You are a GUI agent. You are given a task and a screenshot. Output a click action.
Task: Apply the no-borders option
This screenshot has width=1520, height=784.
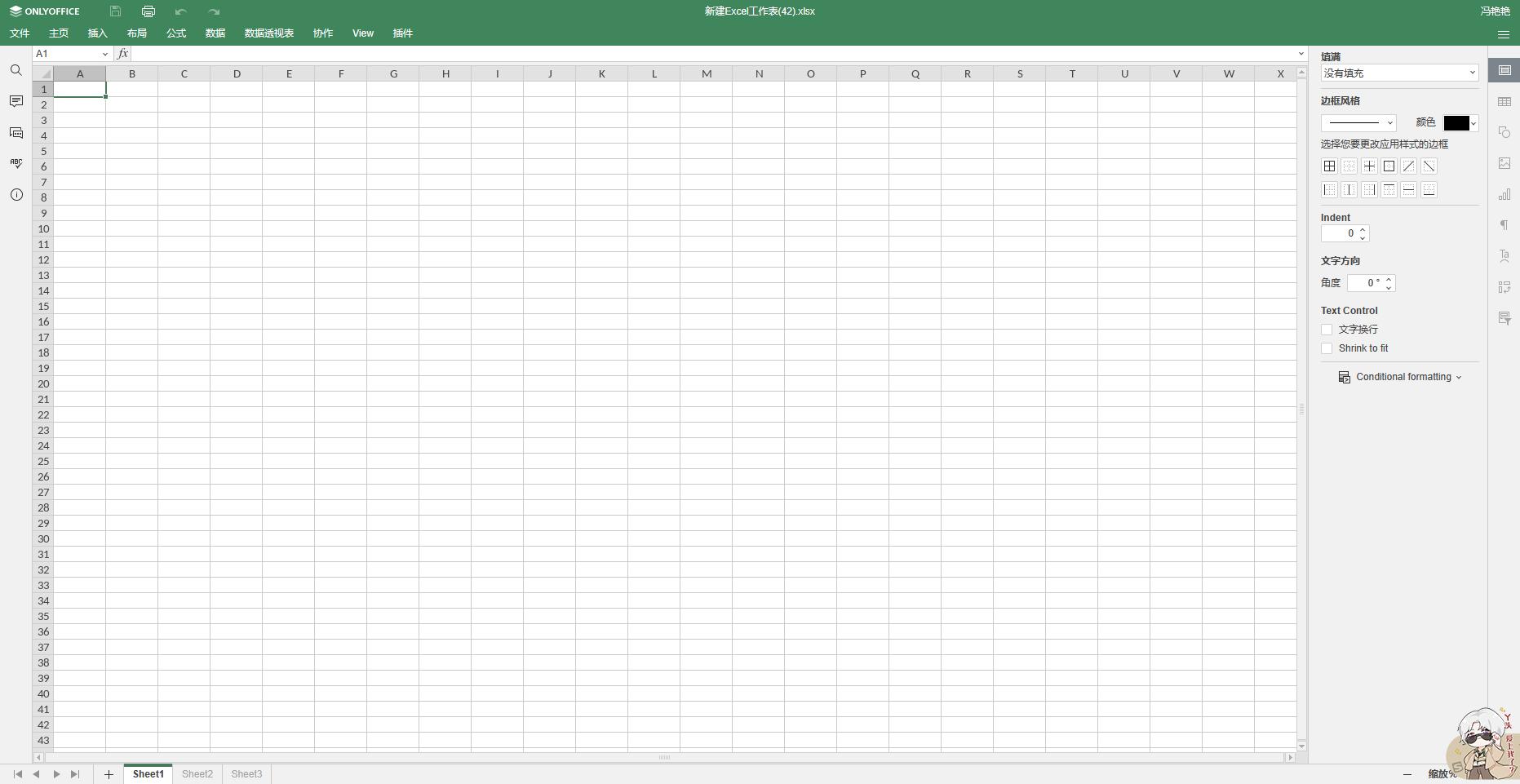[1349, 166]
